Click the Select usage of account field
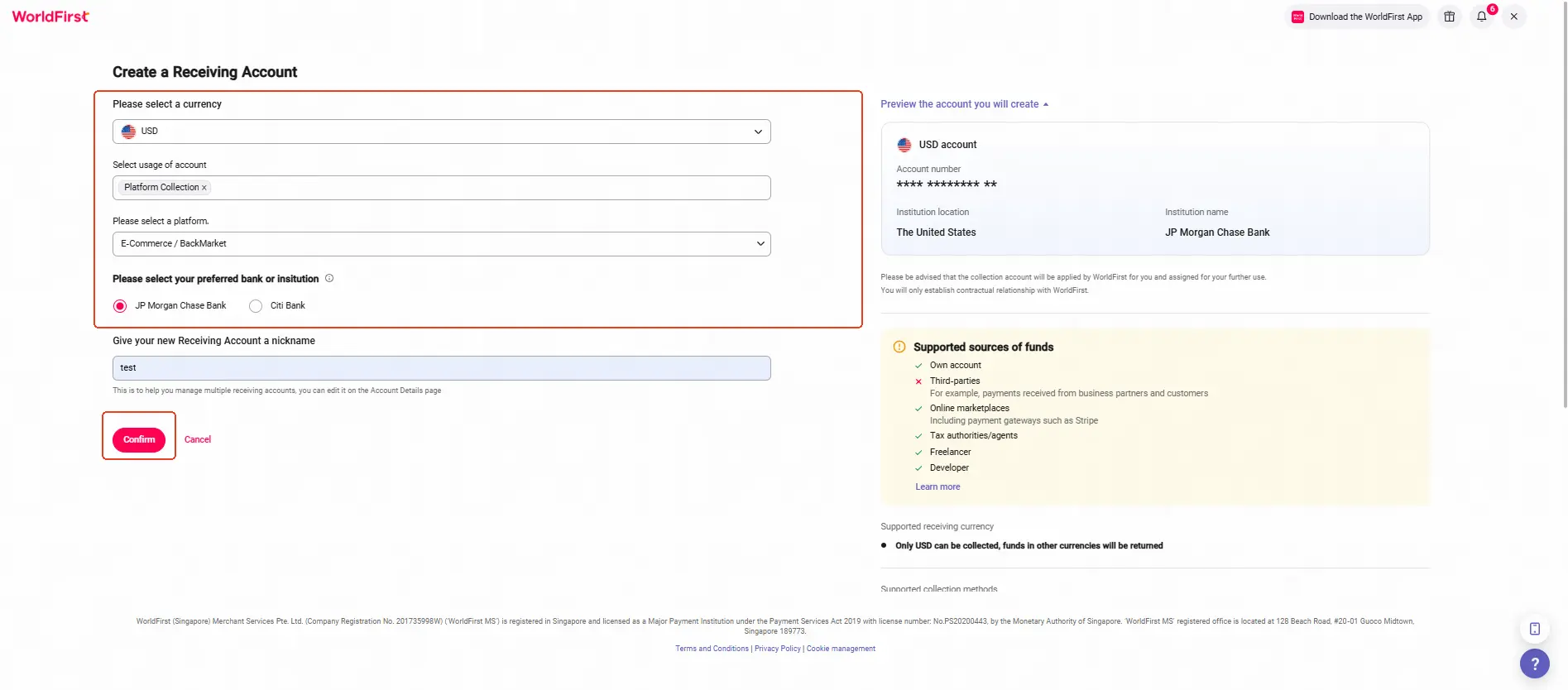 442,188
